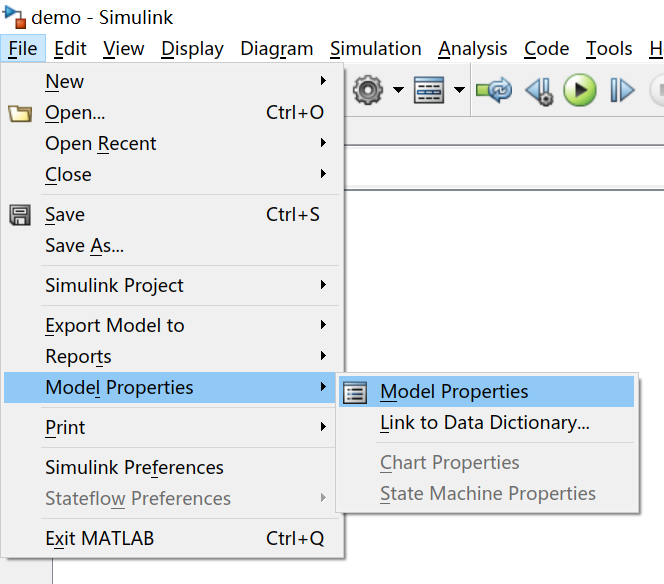Choose Save As... menu entry

tap(172, 246)
